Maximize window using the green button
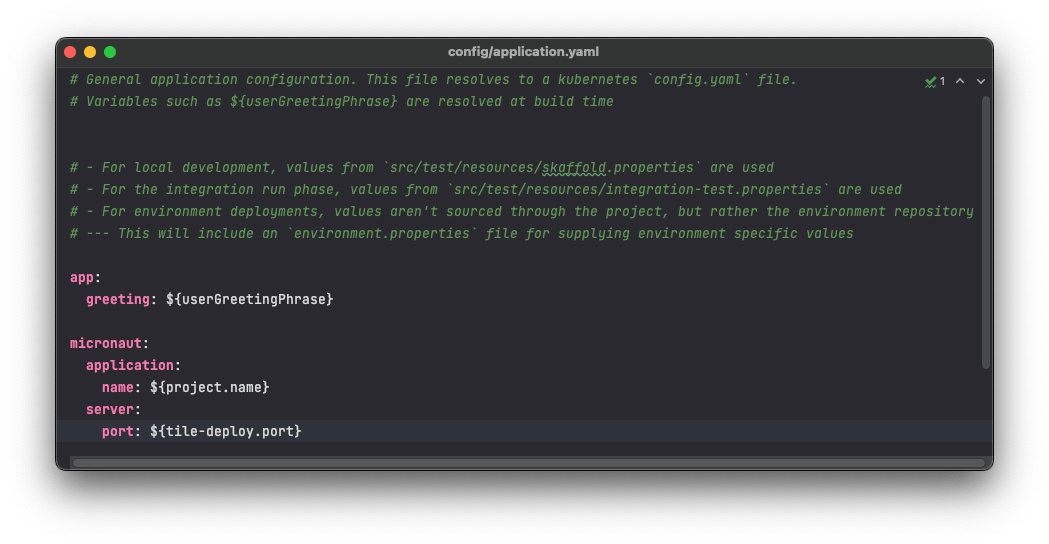 click(x=110, y=52)
